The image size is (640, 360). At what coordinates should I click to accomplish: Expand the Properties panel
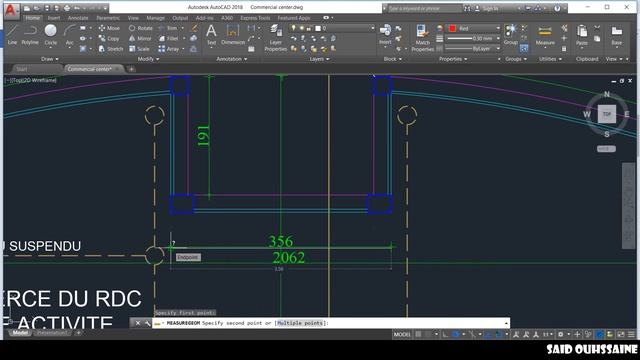pos(453,59)
